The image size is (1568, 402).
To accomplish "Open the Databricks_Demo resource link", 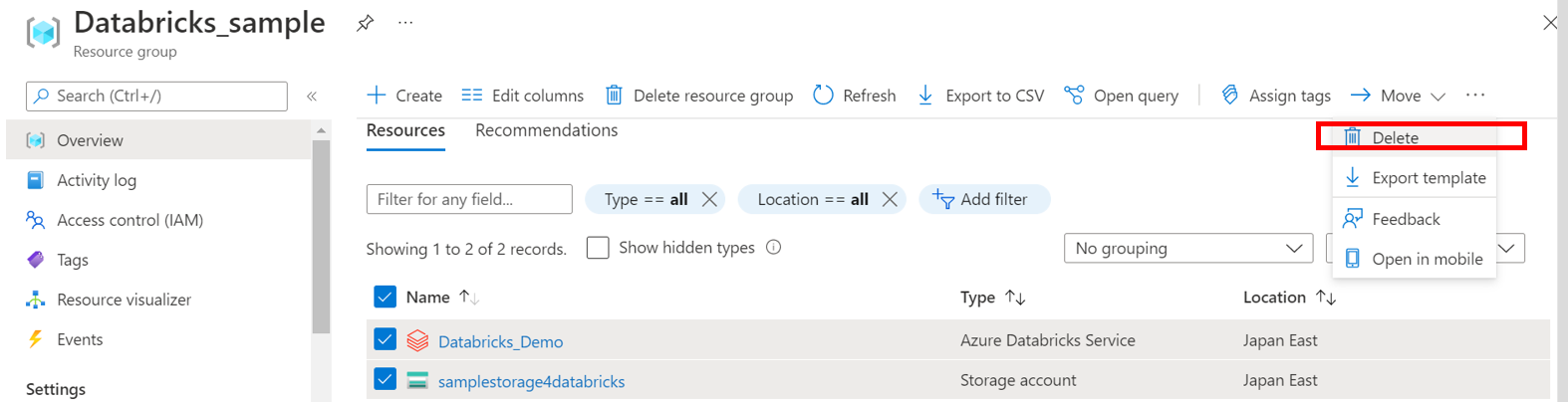I will coord(500,341).
